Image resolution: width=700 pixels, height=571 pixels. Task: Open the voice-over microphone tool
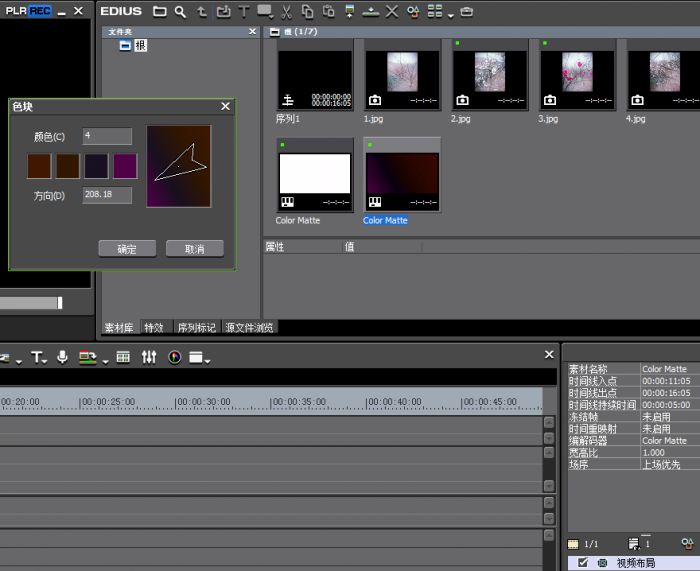[62, 357]
